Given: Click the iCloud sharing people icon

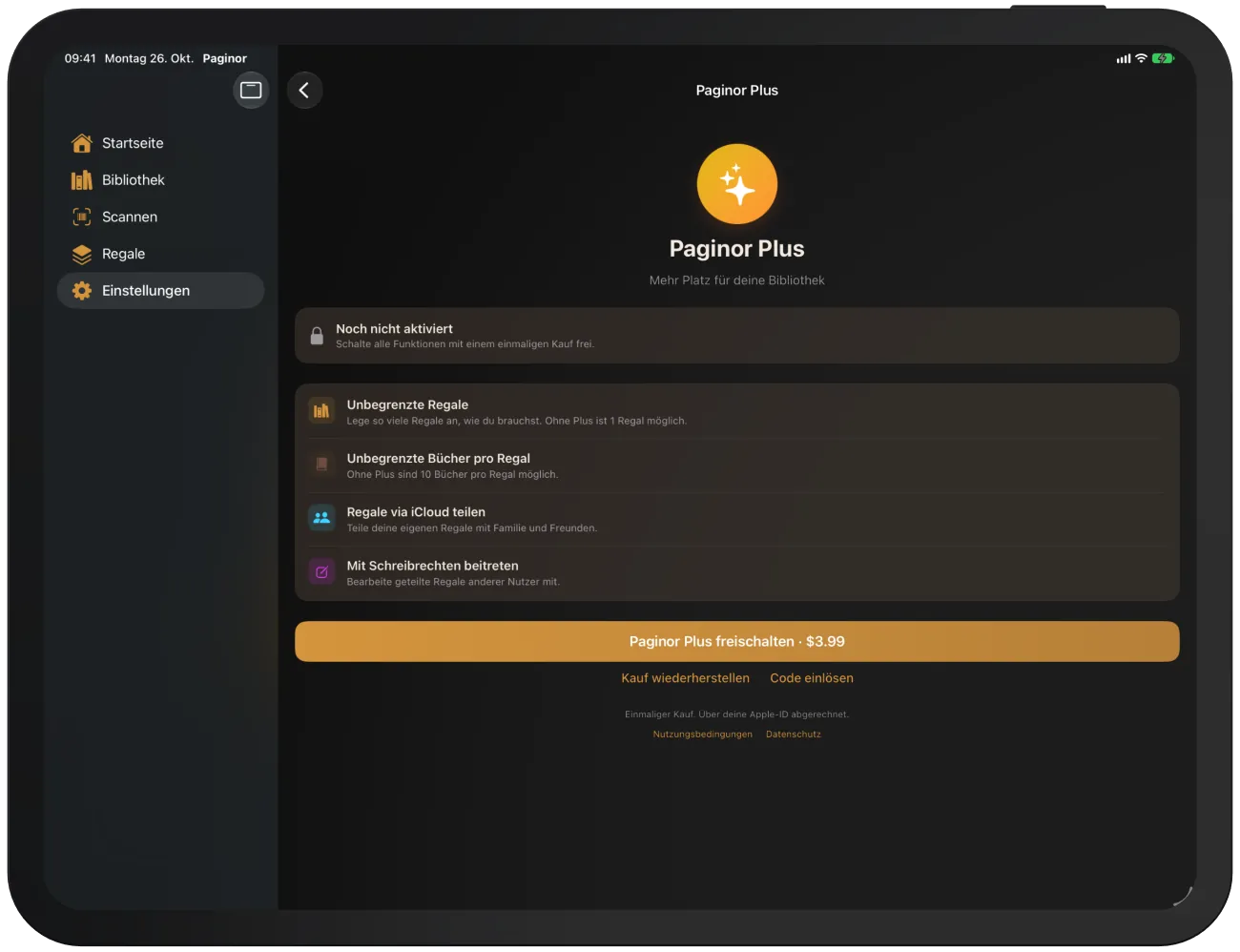Looking at the screenshot, I should (x=321, y=518).
